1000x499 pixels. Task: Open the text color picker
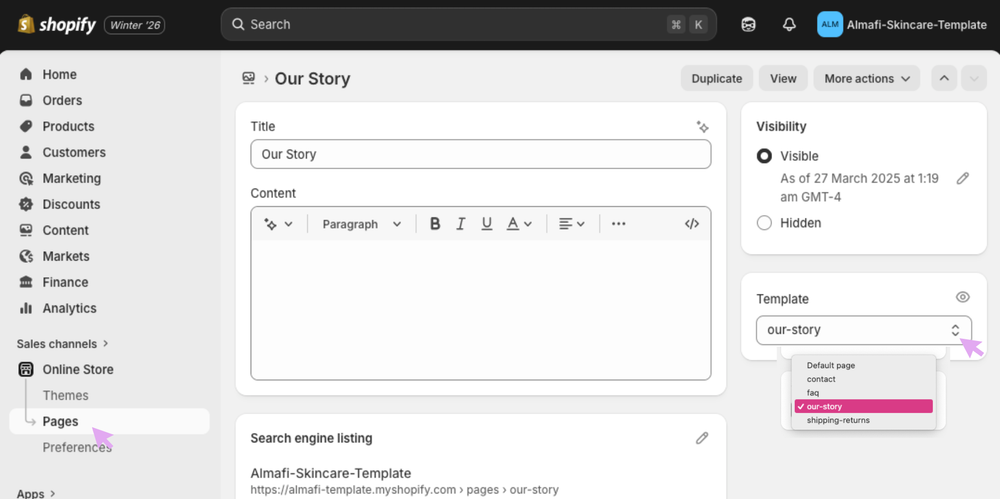tap(519, 224)
